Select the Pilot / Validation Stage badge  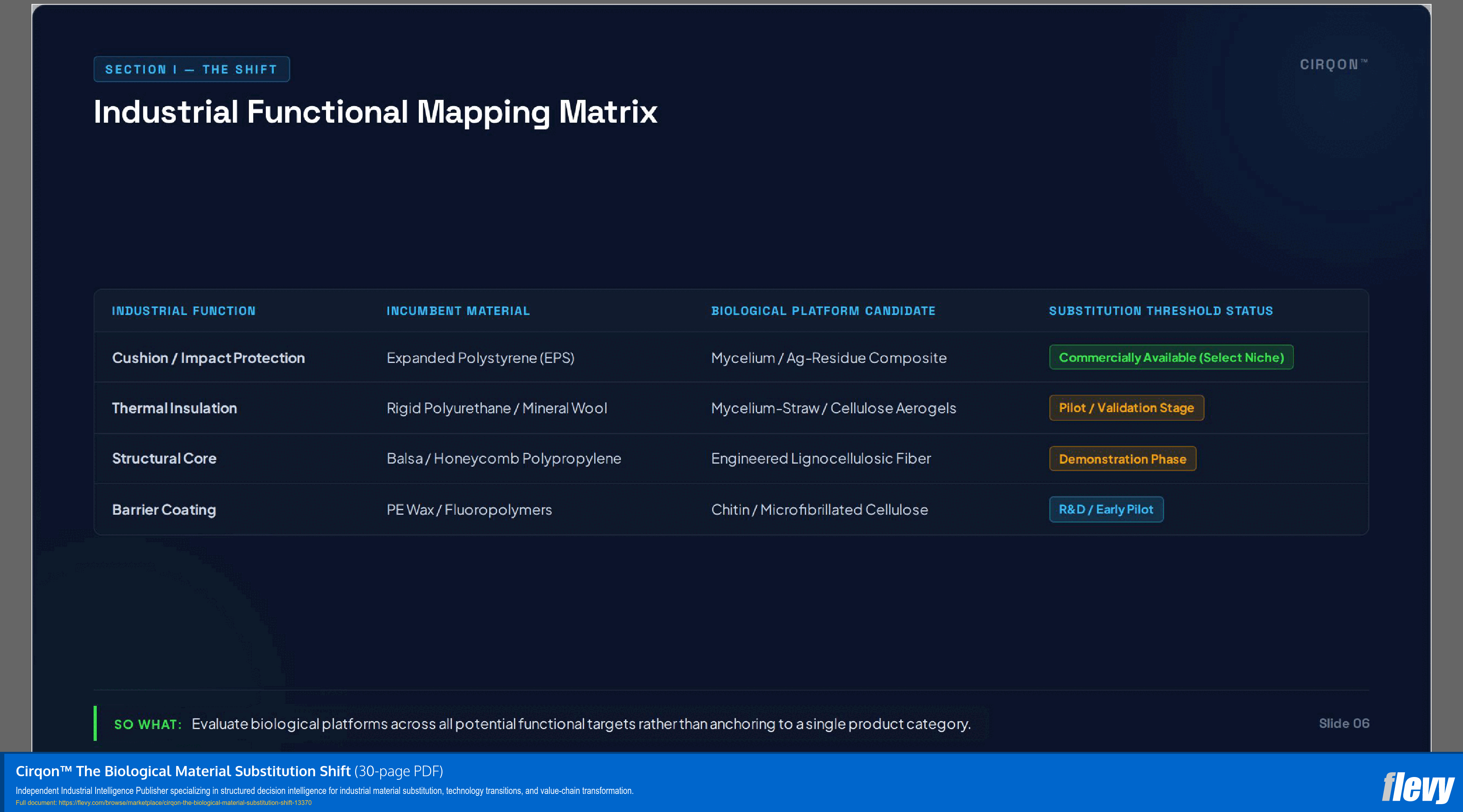point(1126,408)
